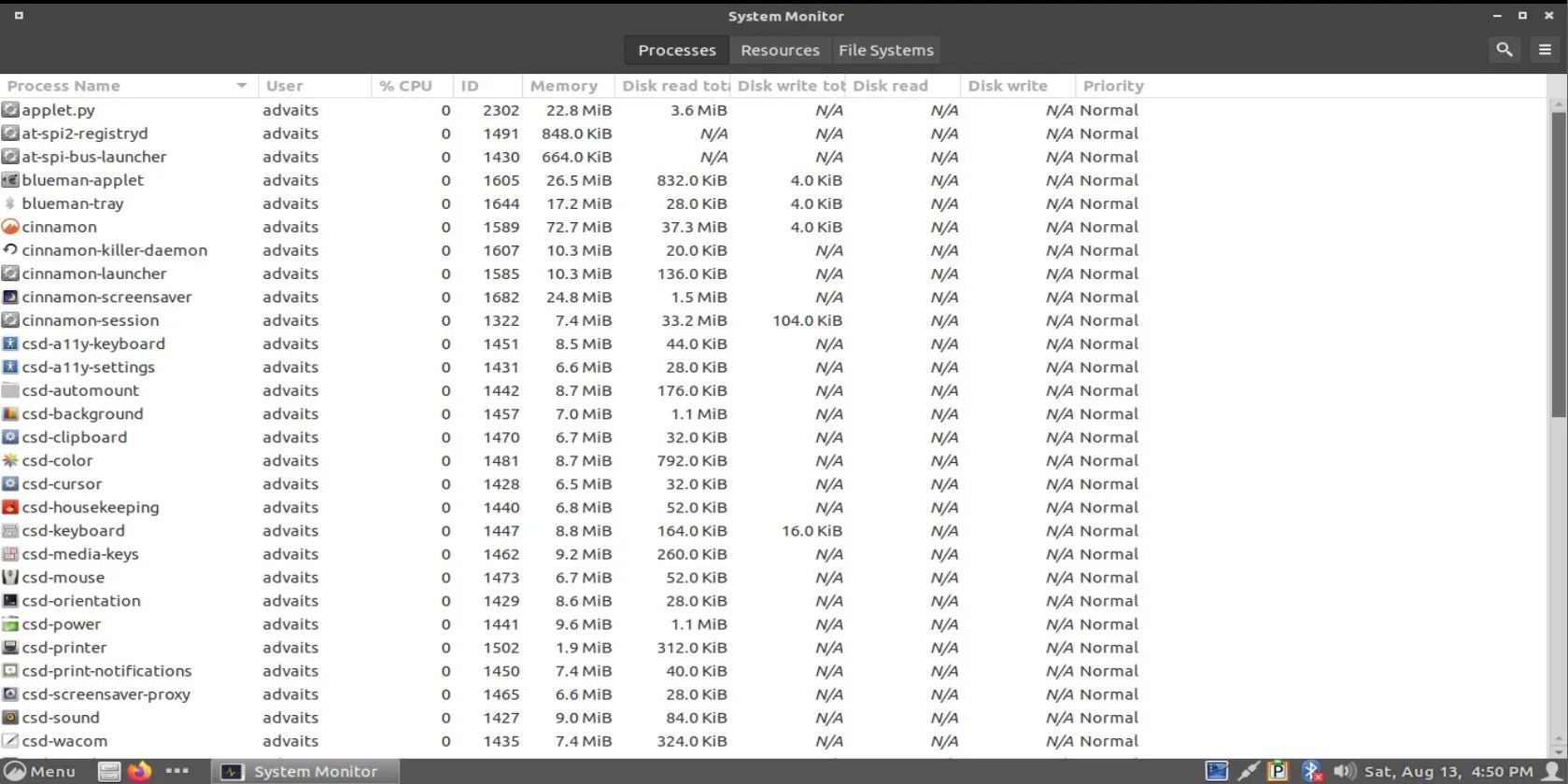Select the cinnamon-session process row
1568x784 pixels.
coord(773,320)
